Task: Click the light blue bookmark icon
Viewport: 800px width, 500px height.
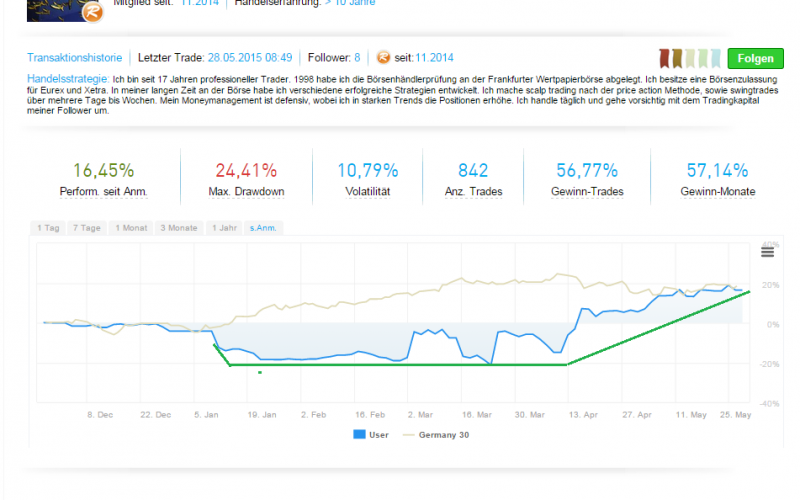Action: pos(714,58)
